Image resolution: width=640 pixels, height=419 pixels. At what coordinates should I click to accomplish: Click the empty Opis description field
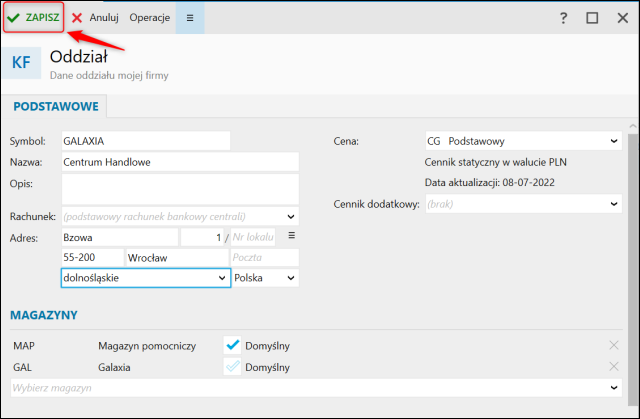pos(180,188)
